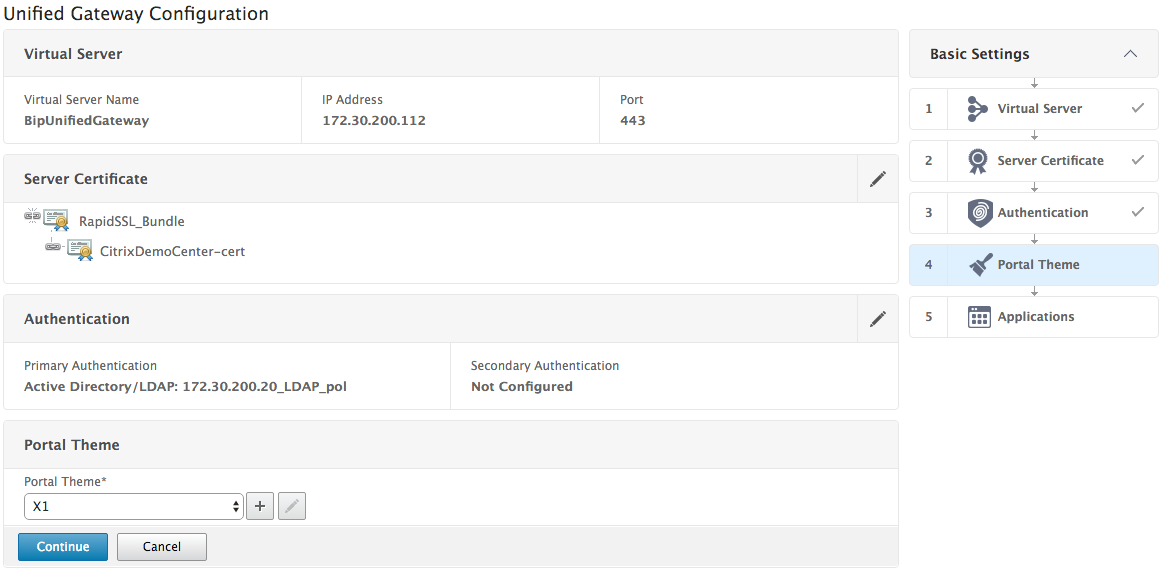Click the Applications grid step icon
Image resolution: width=1172 pixels, height=568 pixels.
click(x=979, y=317)
